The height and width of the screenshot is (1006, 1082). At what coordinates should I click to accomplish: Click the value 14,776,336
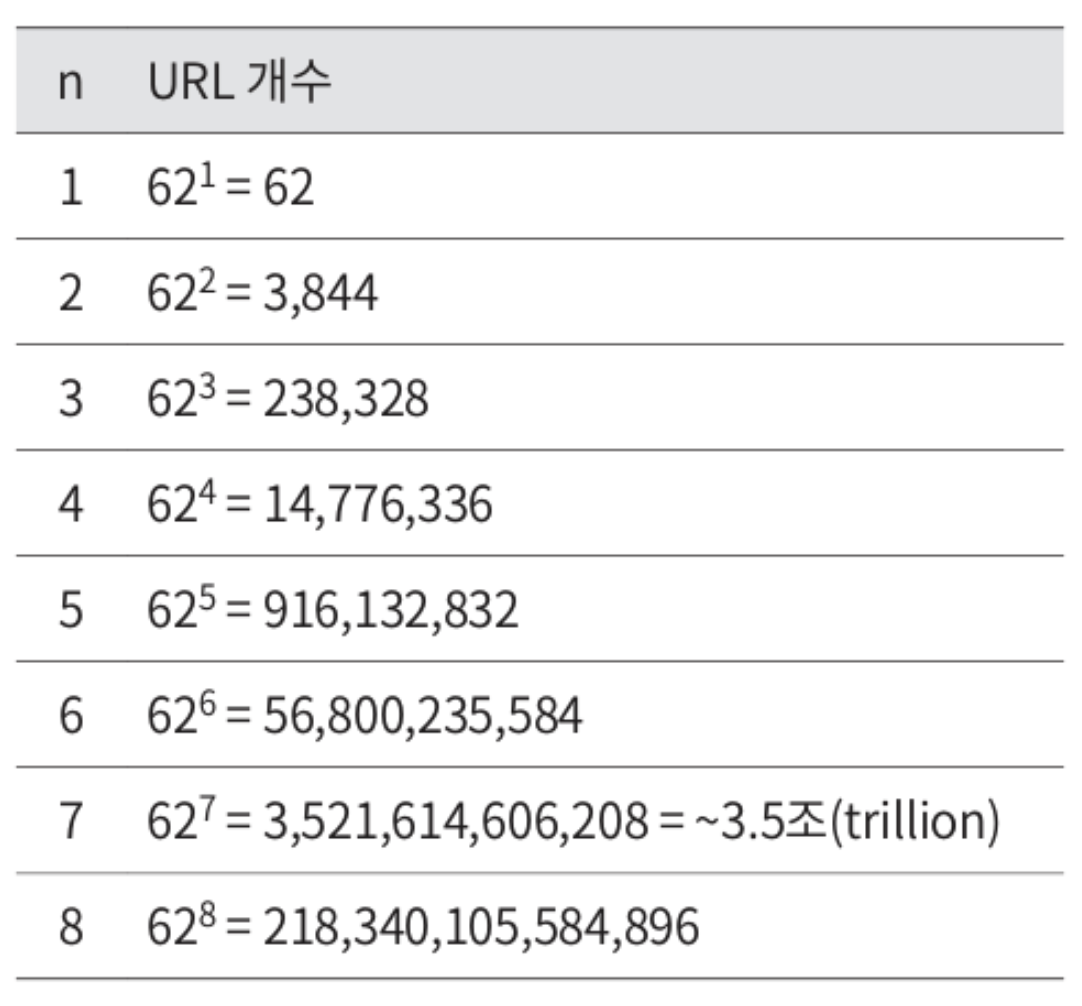[378, 507]
